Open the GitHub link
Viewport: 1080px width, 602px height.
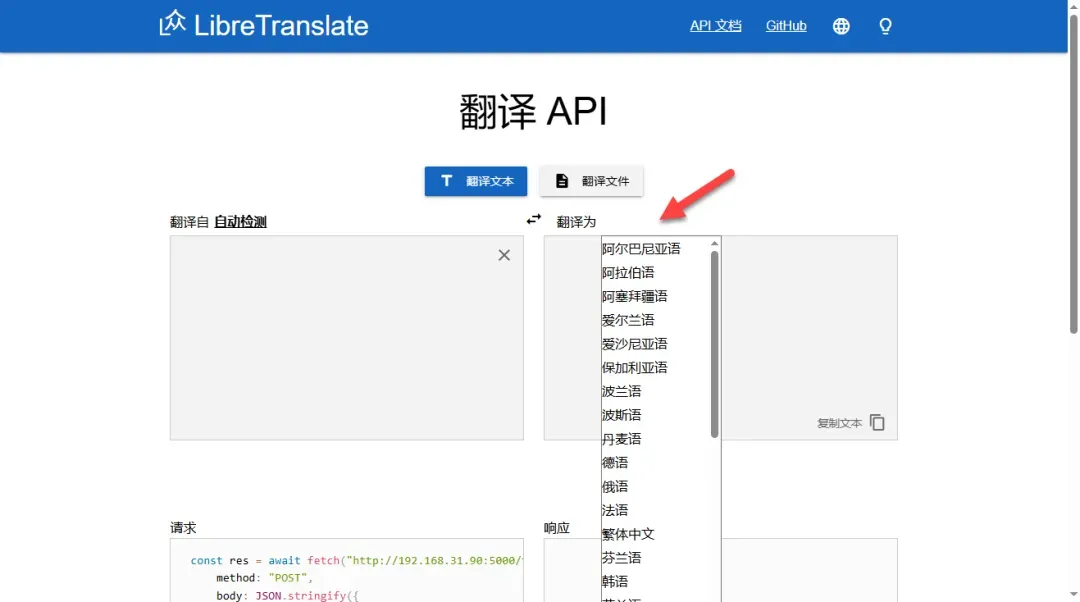tap(786, 26)
